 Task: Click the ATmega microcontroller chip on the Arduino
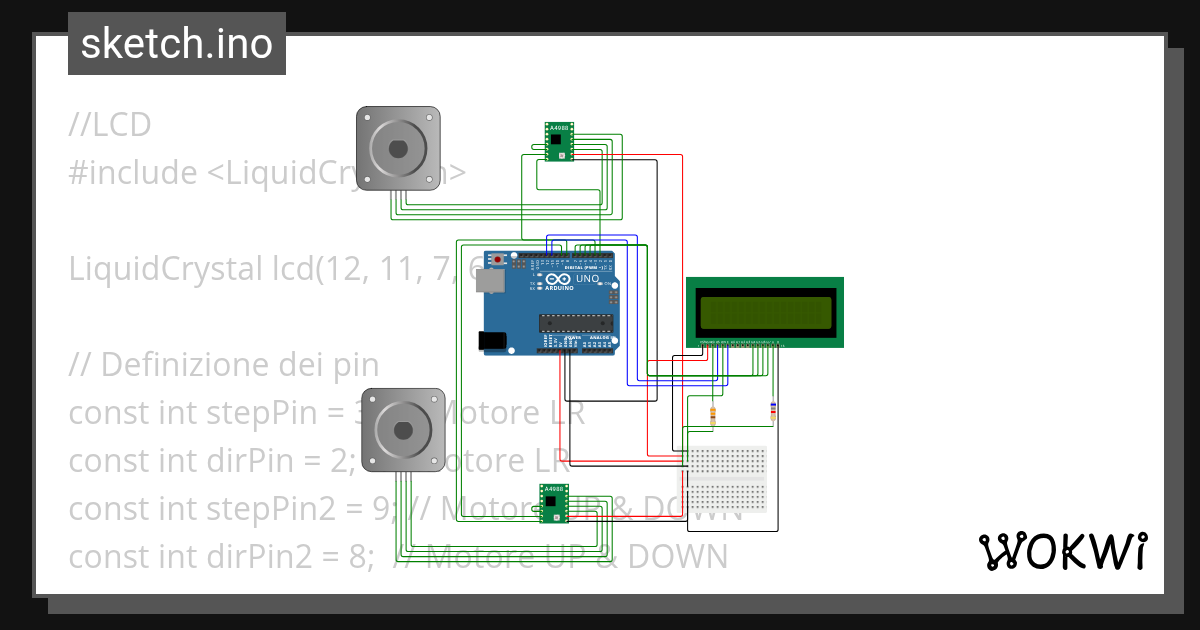point(576,322)
